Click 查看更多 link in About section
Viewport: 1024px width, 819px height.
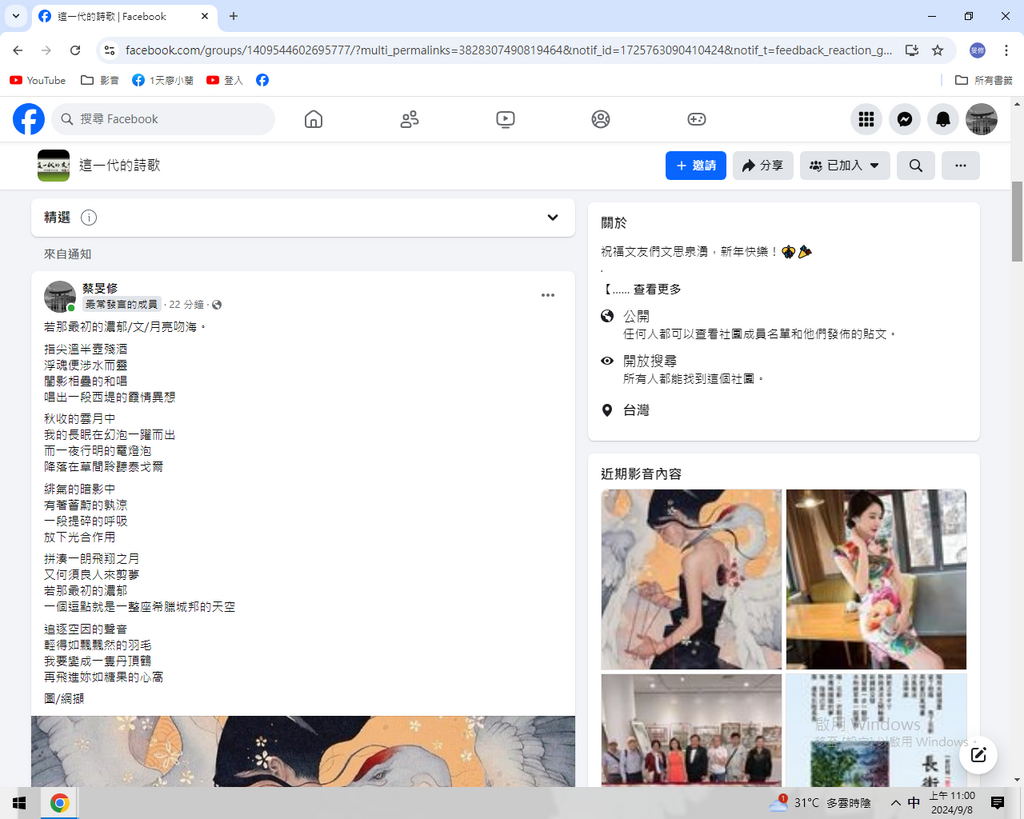coord(657,289)
